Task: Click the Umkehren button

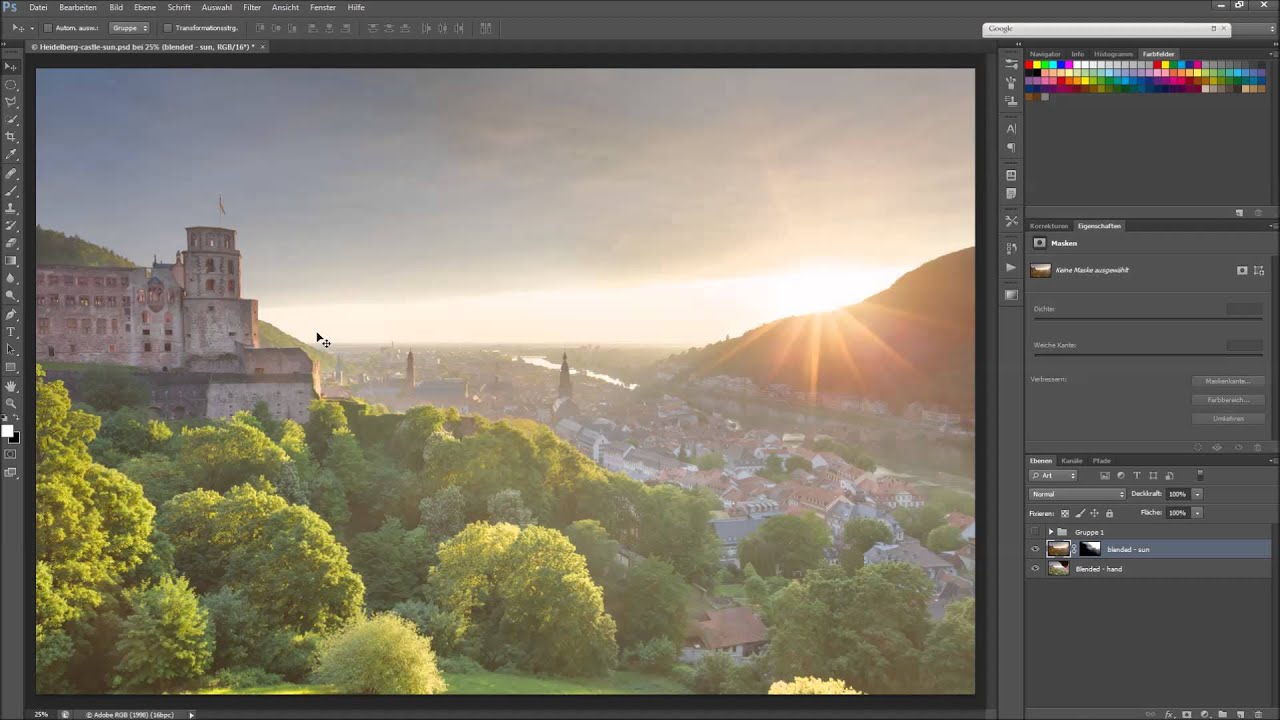Action: click(1228, 418)
